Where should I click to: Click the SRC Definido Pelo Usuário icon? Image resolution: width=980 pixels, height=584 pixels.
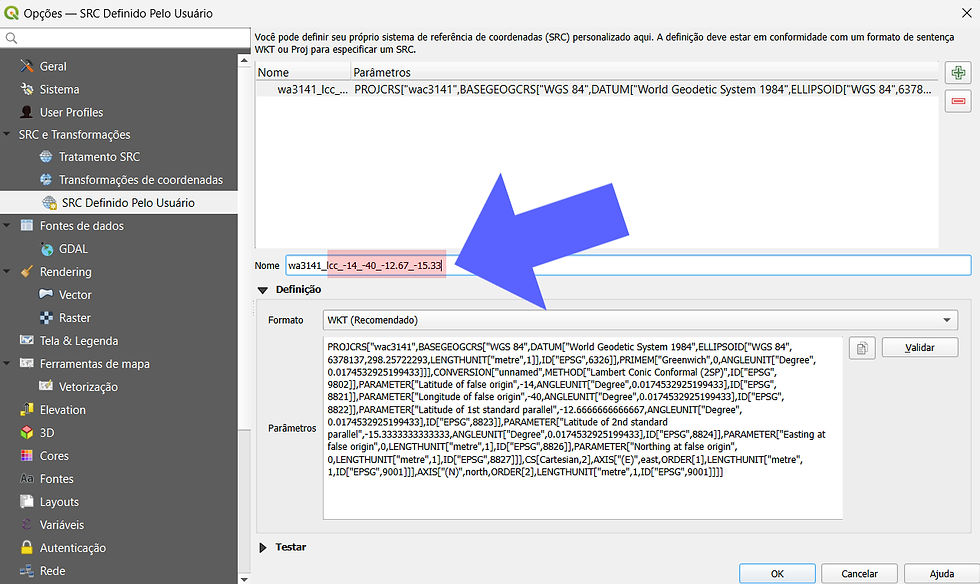49,203
